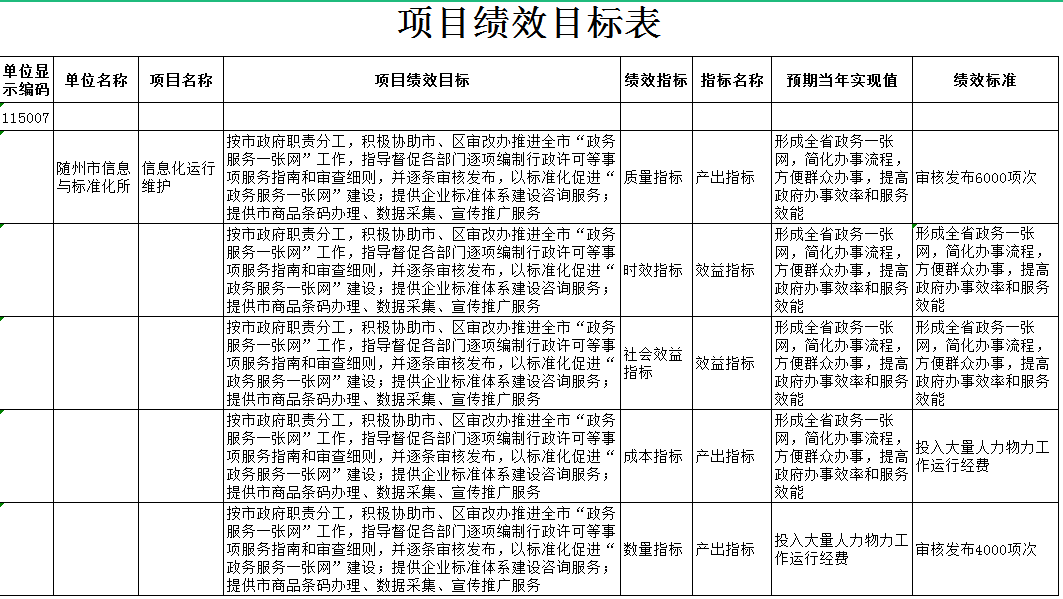Click the 绩效指标 column header

[656, 80]
